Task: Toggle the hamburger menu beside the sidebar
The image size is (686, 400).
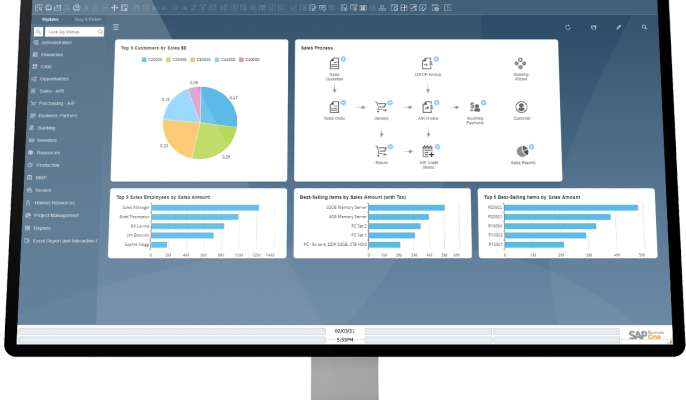Action: (116, 27)
